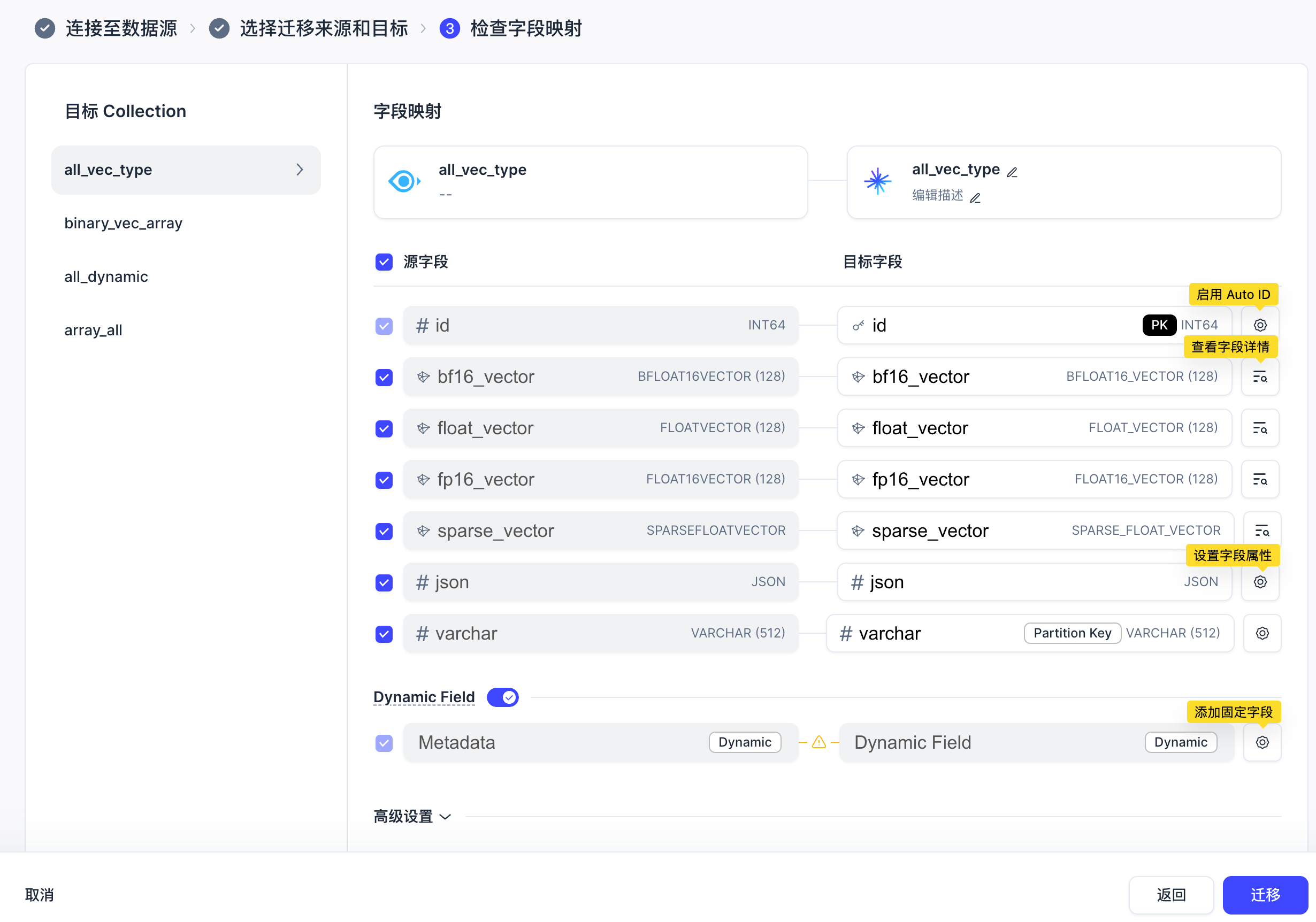The width and height of the screenshot is (1316, 922).
Task: Select all_dynamic collection
Action: (x=106, y=276)
